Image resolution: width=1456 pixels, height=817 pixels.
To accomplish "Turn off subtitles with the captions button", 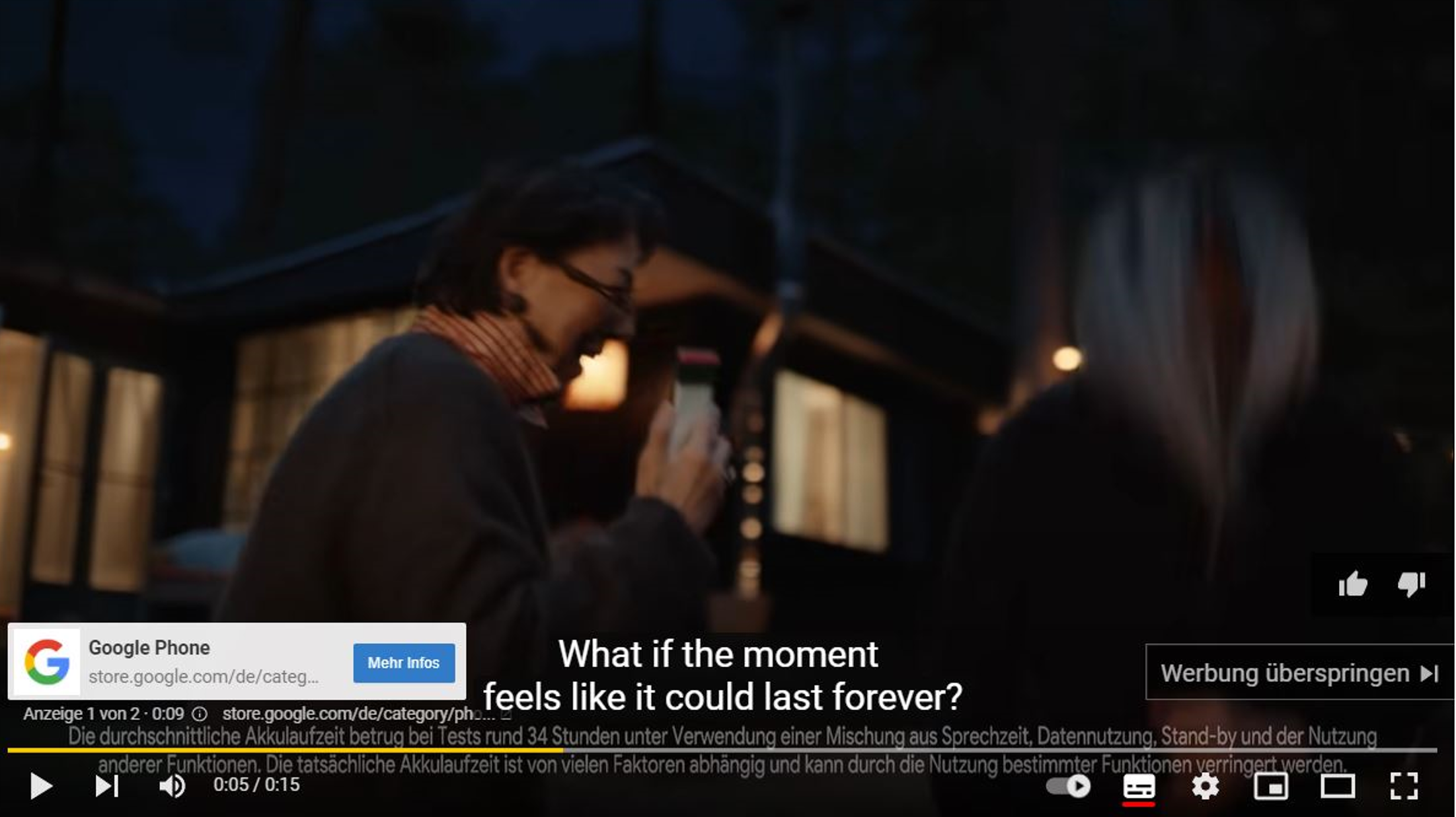I will click(1139, 786).
